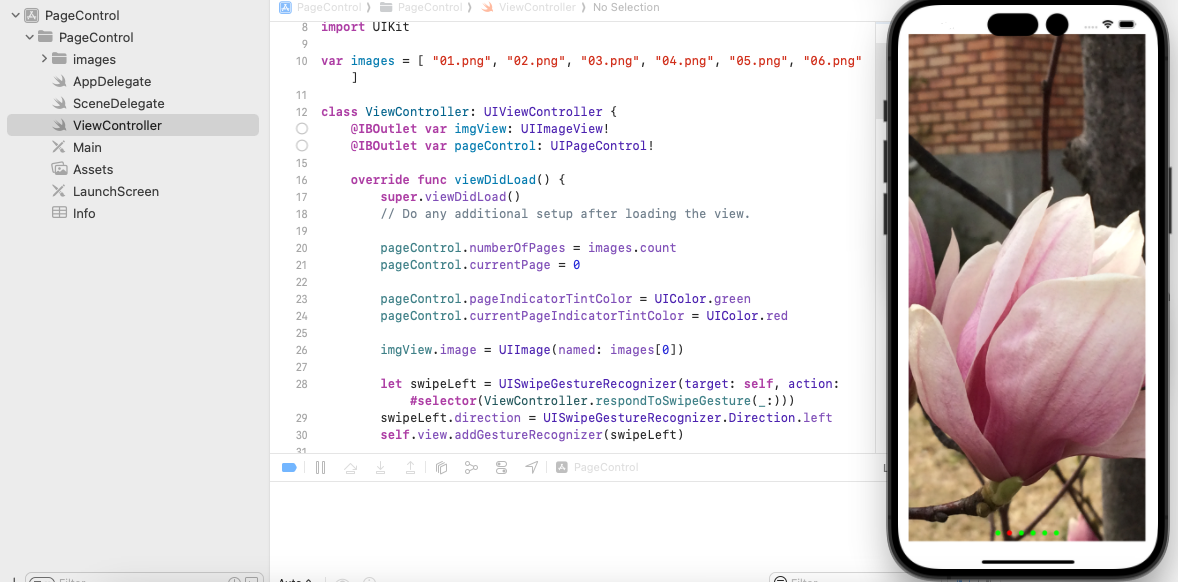1178x582 pixels.
Task: Click 'UISwipeGestureRecognizer.Direction.left' in line 29
Action: coord(687,418)
